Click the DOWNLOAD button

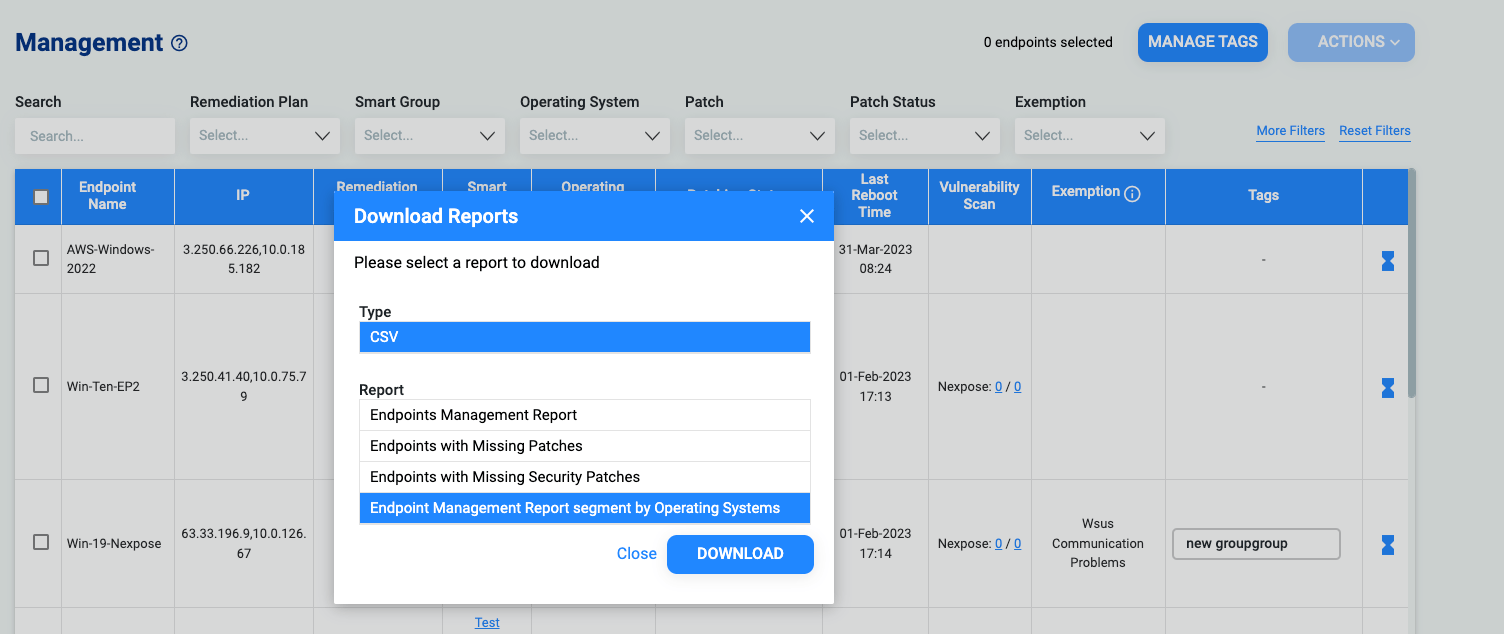[740, 554]
